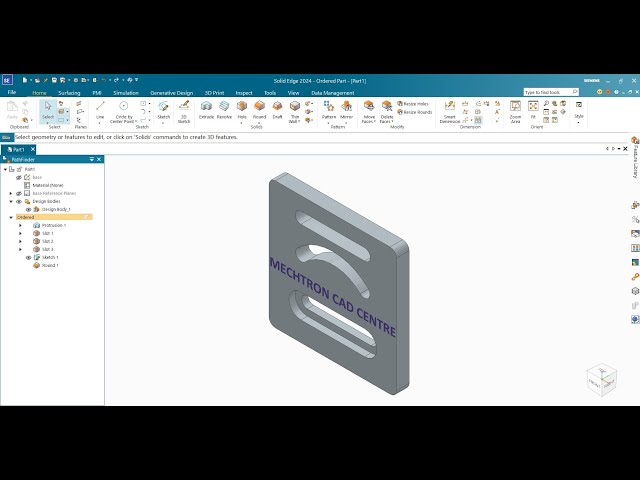This screenshot has height=480, width=640.
Task: Start the Line sketch tool
Action: 100,111
